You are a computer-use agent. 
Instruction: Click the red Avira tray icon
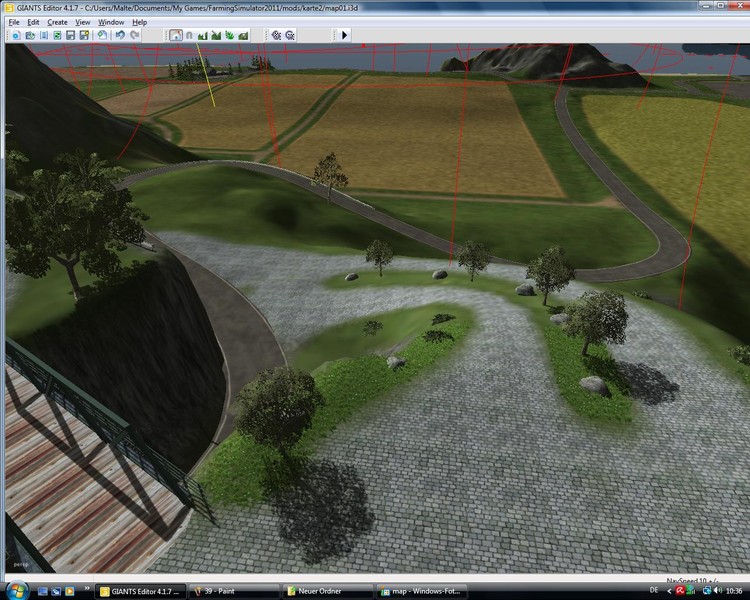click(x=680, y=591)
